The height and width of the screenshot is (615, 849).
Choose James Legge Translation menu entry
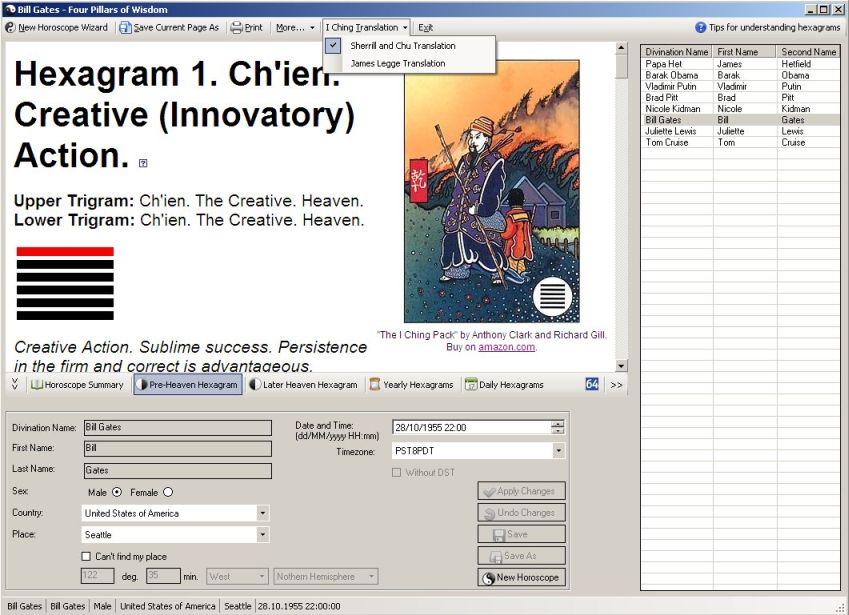pos(398,63)
